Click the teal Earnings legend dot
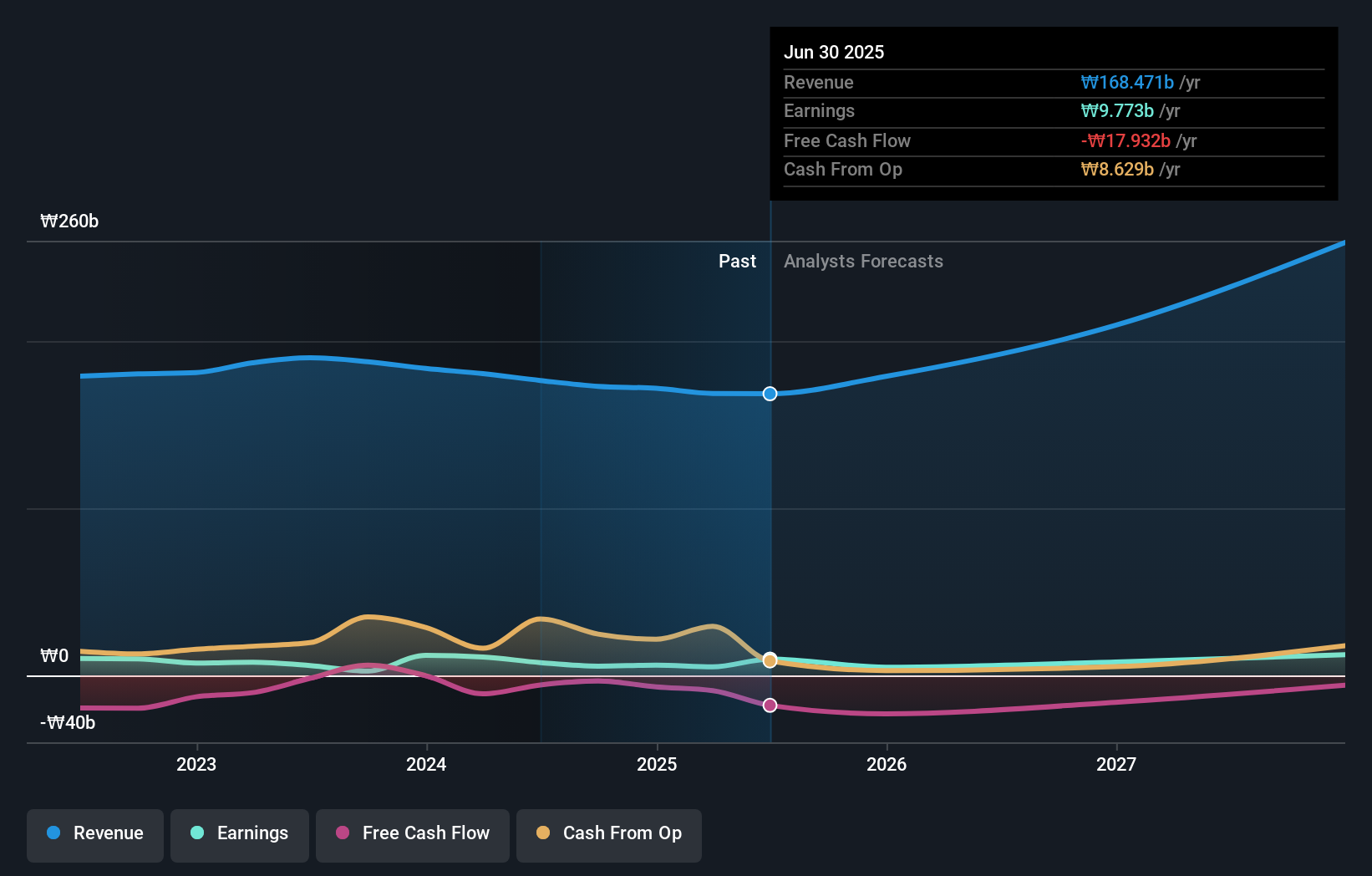 tap(196, 833)
